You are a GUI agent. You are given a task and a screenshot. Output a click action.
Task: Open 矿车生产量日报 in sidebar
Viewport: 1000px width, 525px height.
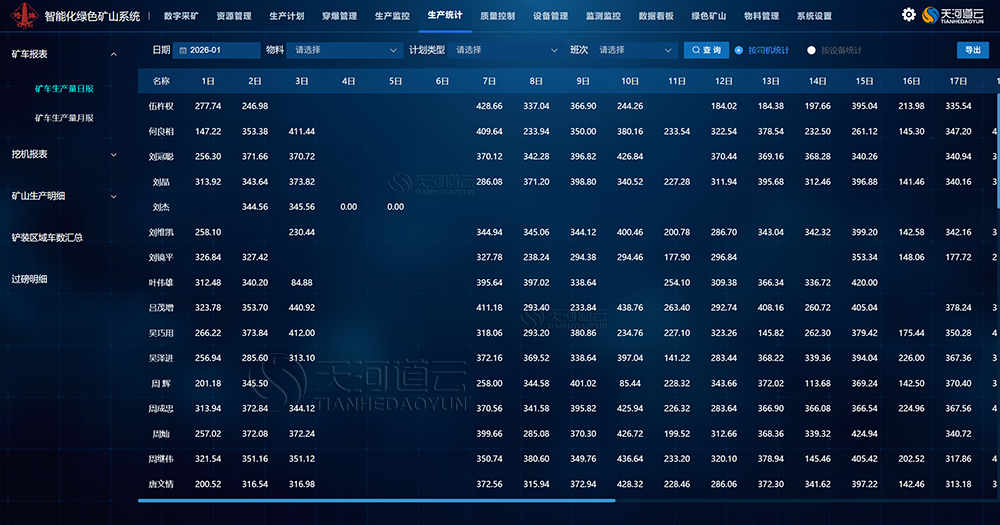(x=64, y=89)
